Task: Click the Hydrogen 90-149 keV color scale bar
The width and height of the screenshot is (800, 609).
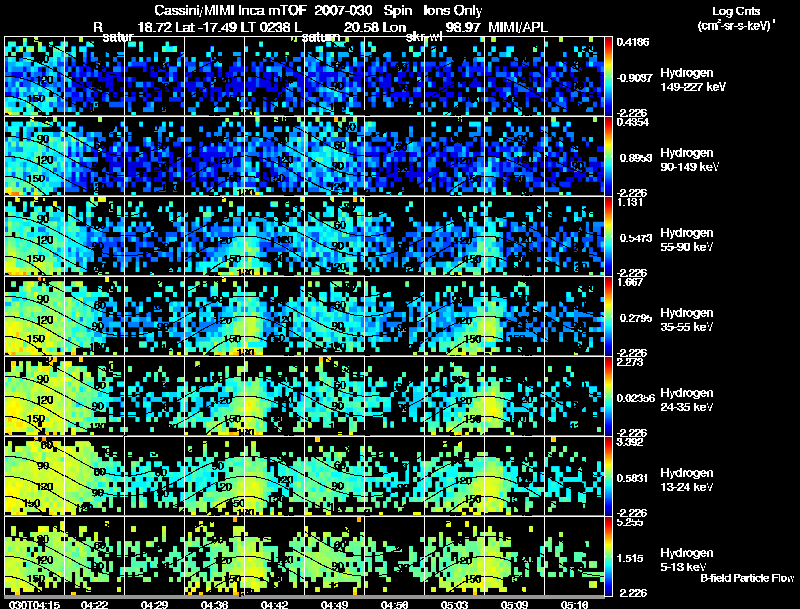Action: [x=608, y=156]
